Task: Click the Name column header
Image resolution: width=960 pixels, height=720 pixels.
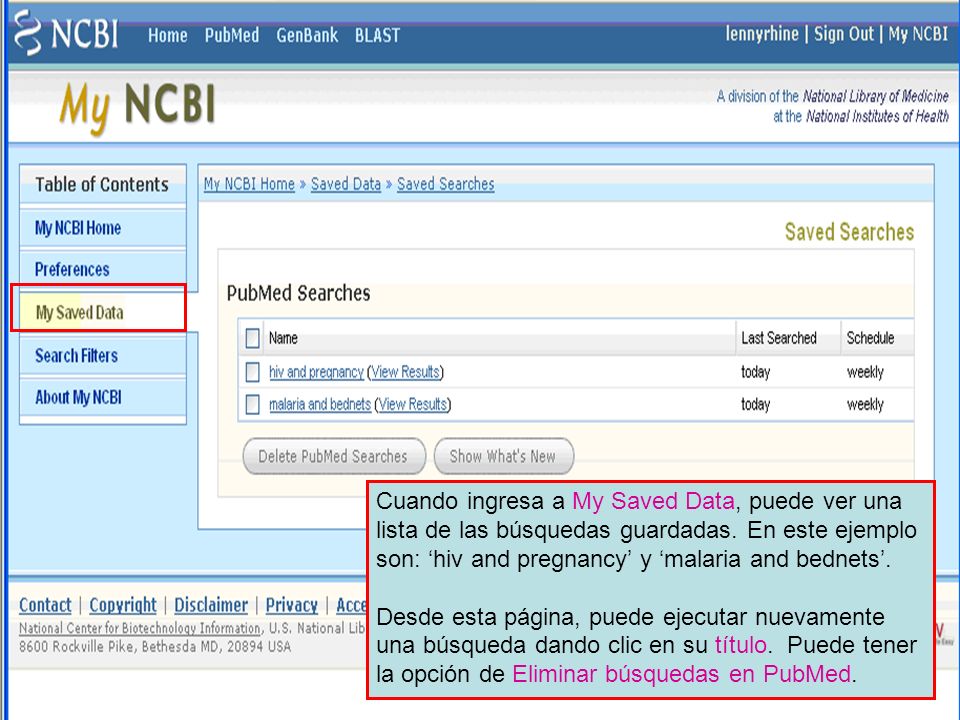Action: pyautogui.click(x=283, y=338)
